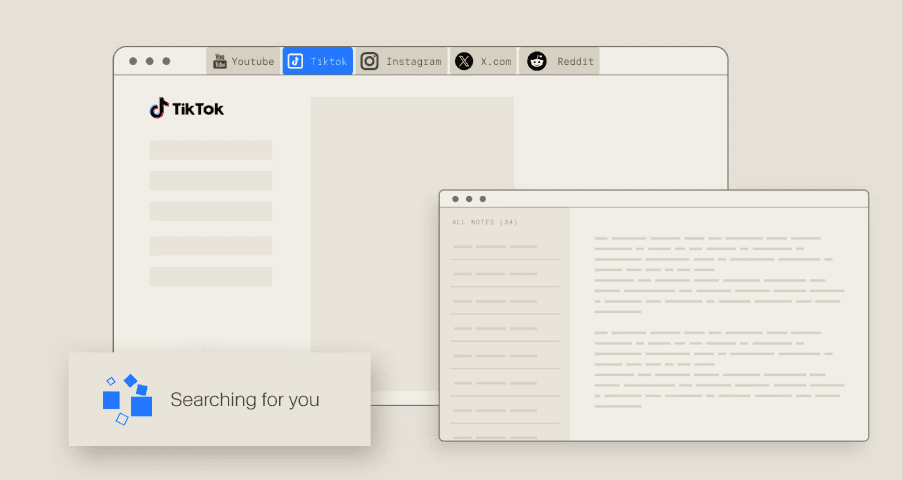Click the X logo icon
This screenshot has height=480, width=904.
(464, 61)
